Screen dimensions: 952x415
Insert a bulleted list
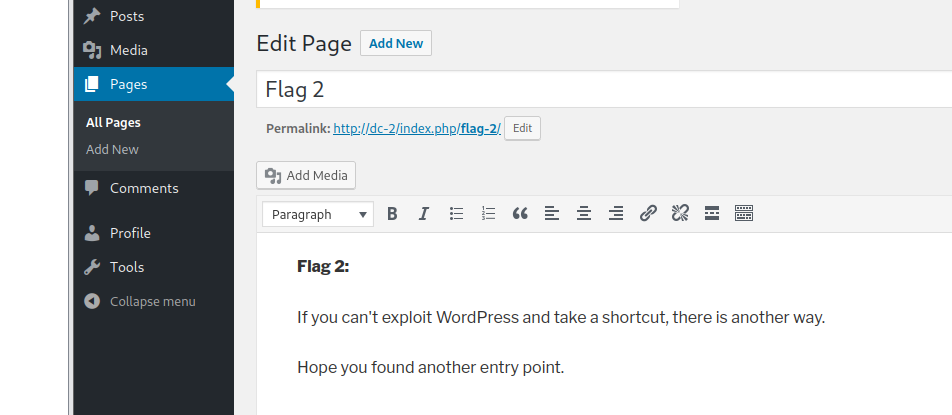click(x=456, y=214)
